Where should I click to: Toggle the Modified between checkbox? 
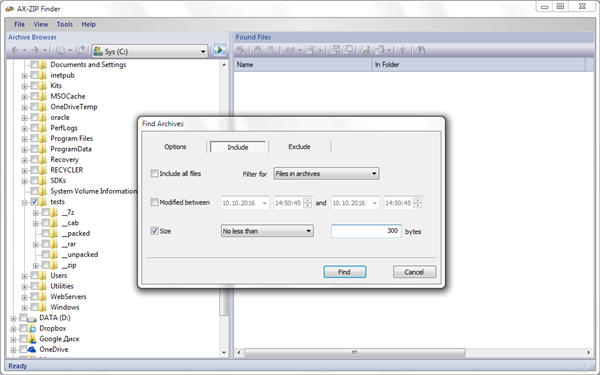click(155, 202)
